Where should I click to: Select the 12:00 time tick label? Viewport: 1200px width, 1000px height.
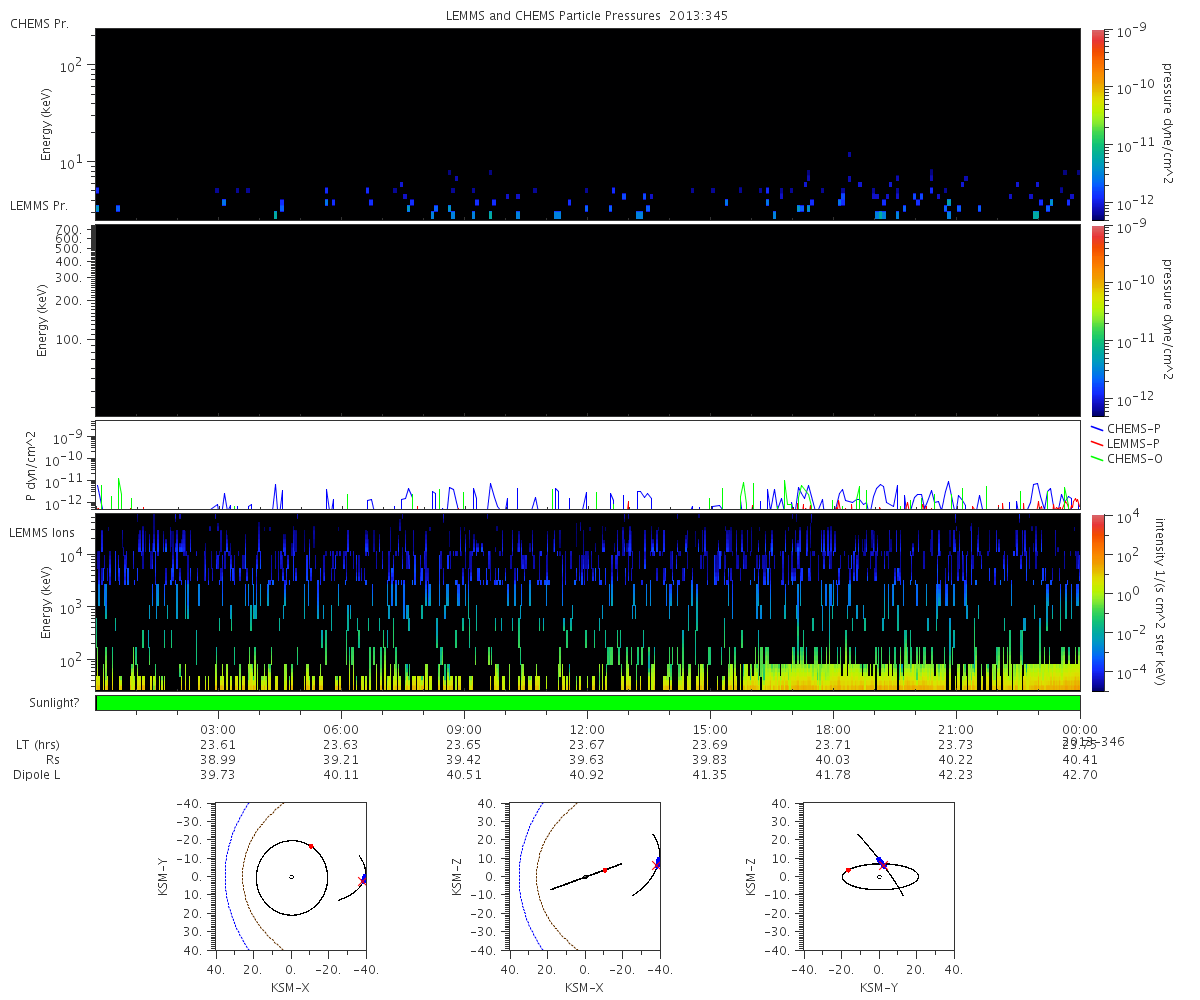coord(587,729)
